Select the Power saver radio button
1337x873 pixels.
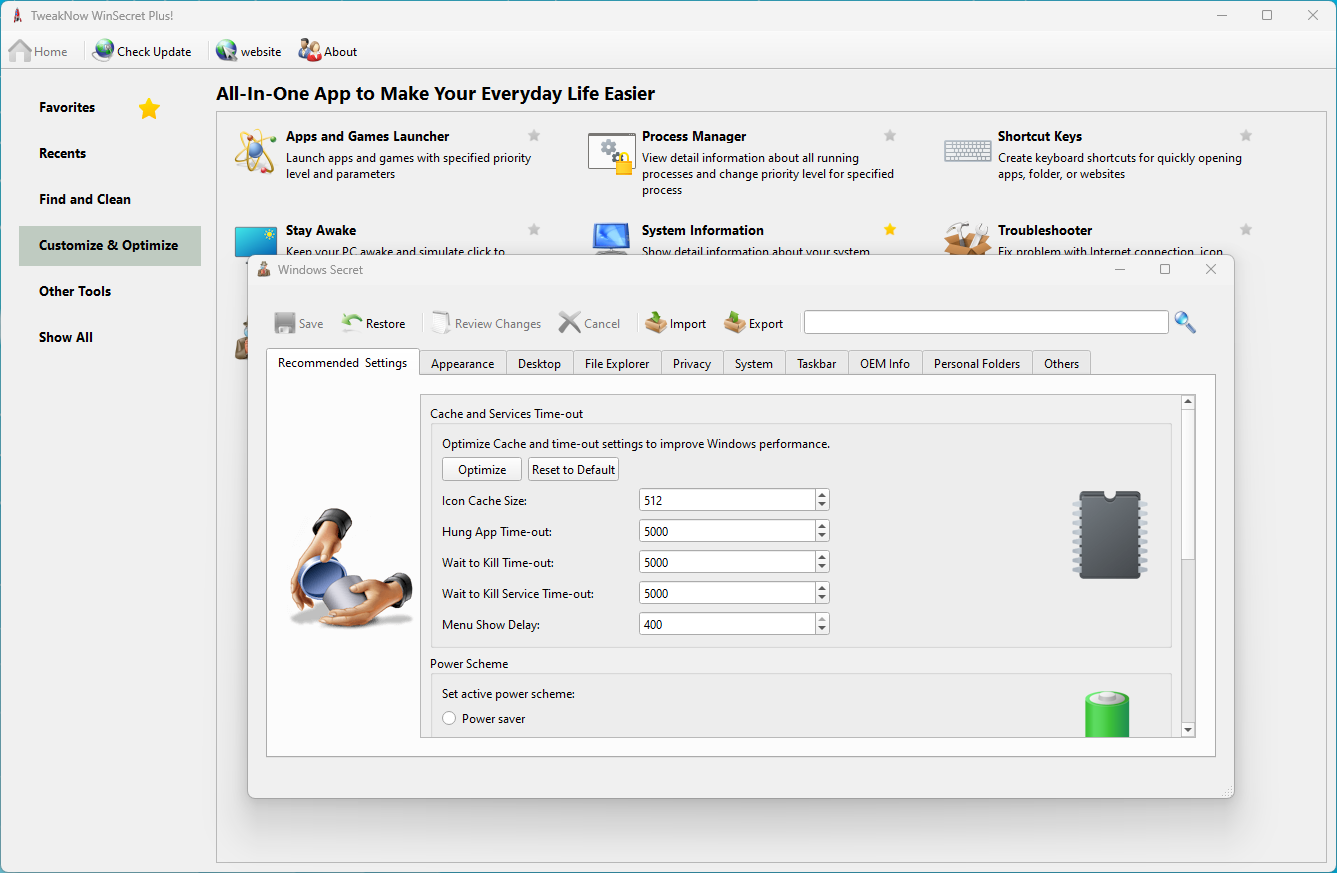pos(449,718)
